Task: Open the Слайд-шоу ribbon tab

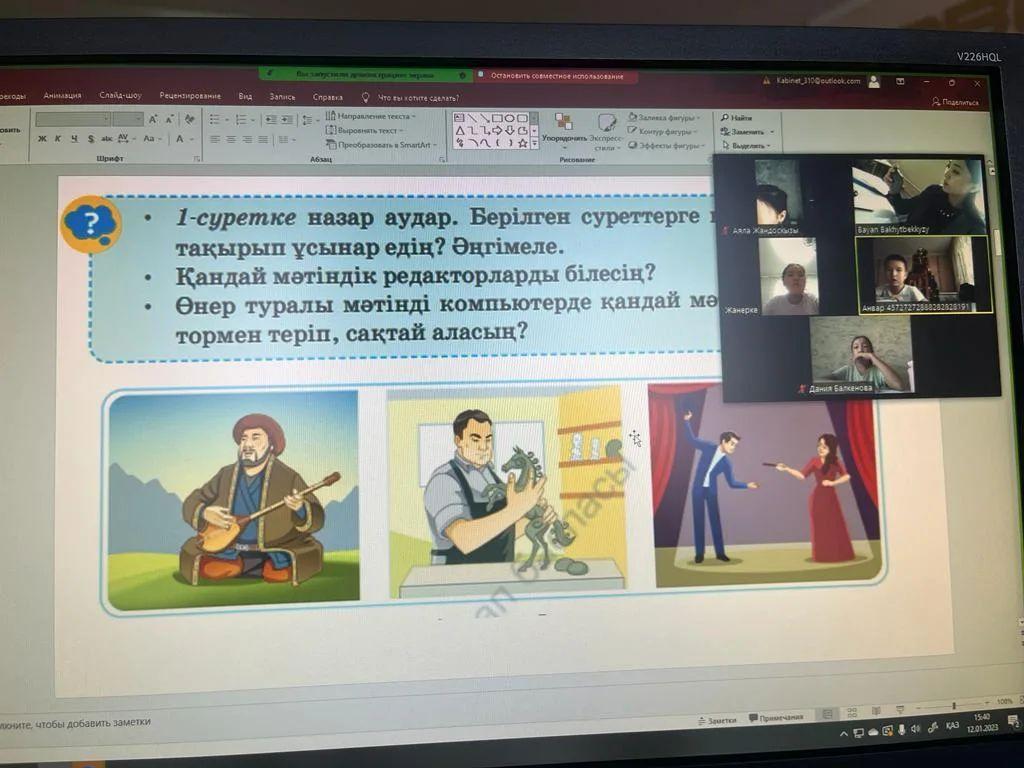Action: pos(120,95)
